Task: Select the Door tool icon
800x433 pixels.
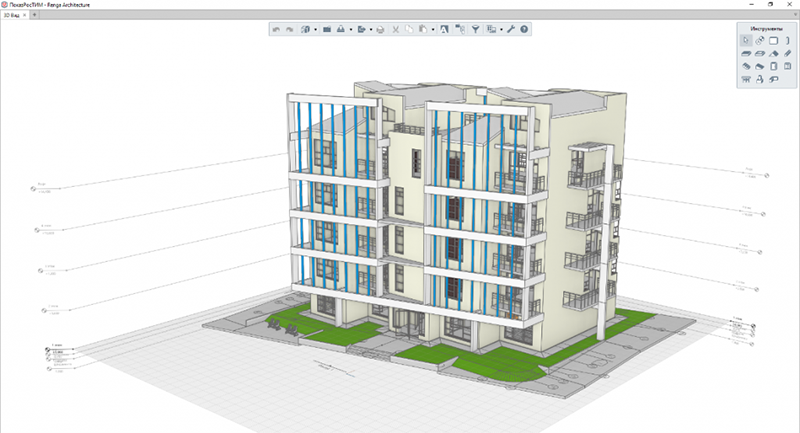Action: click(773, 66)
